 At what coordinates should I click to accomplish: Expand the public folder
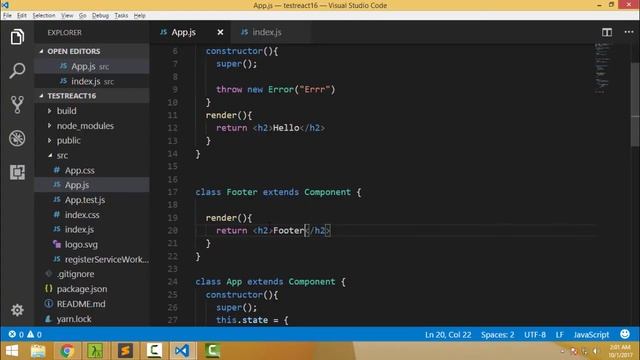(x=49, y=140)
